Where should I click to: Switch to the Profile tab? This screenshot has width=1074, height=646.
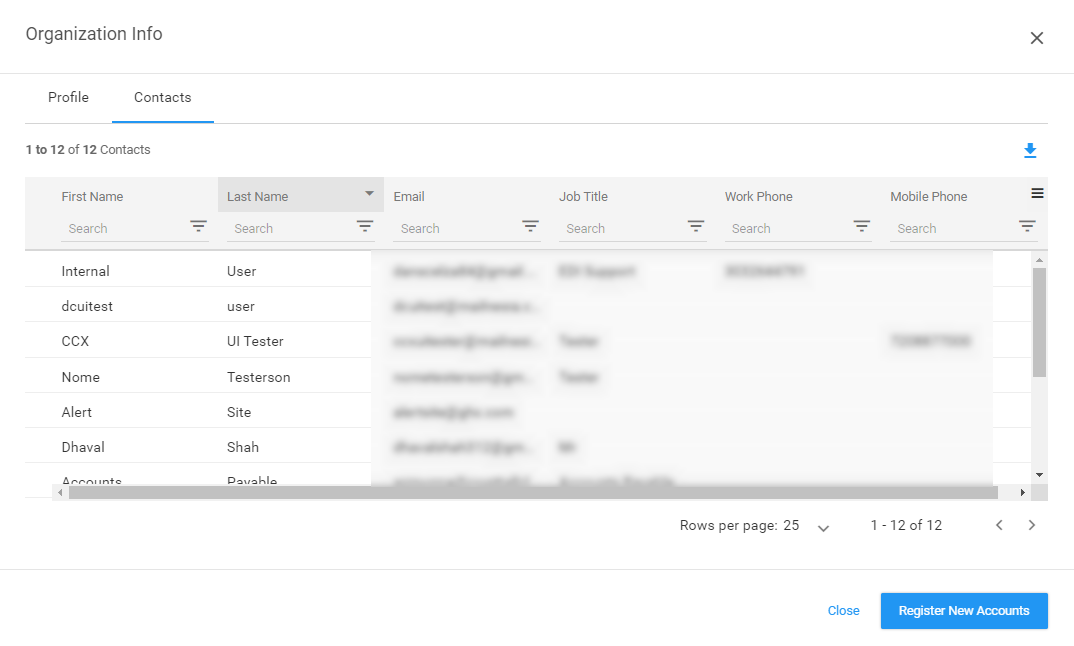tap(67, 97)
